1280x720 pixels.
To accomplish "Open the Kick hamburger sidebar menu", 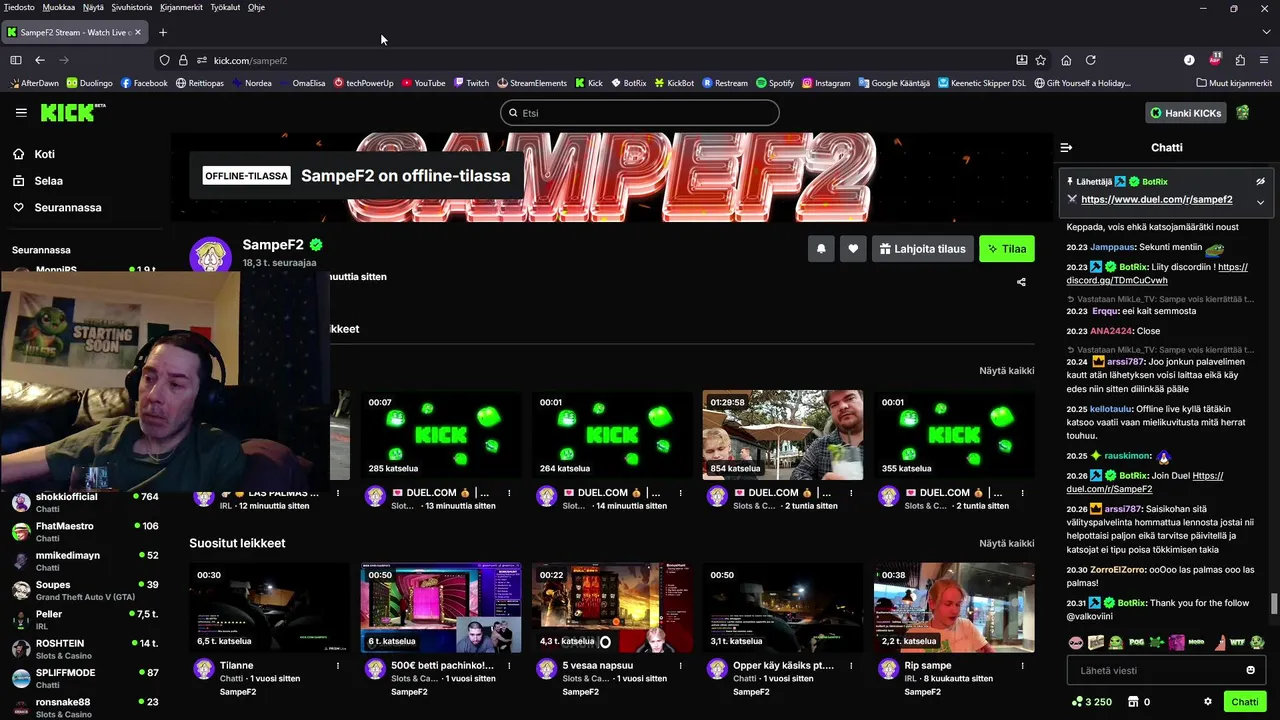I will (21, 113).
